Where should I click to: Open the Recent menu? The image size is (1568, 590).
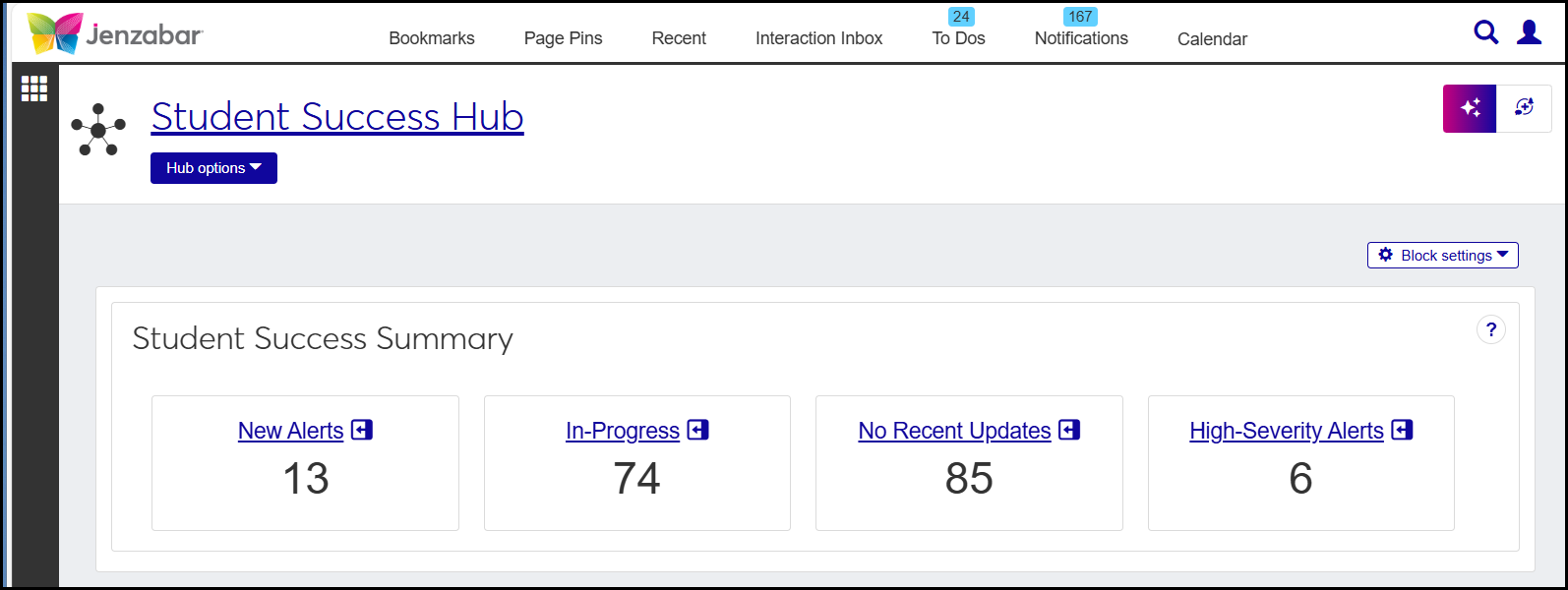679,38
